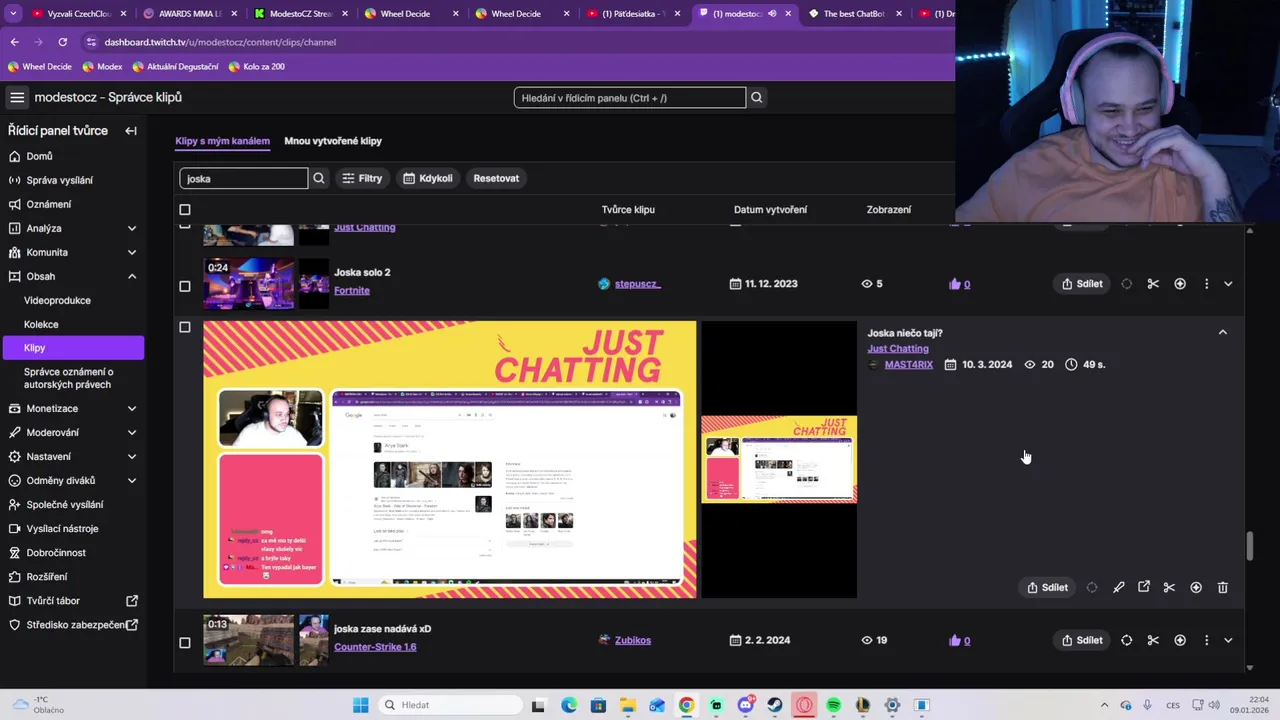Open Windows Start menu

(361, 705)
